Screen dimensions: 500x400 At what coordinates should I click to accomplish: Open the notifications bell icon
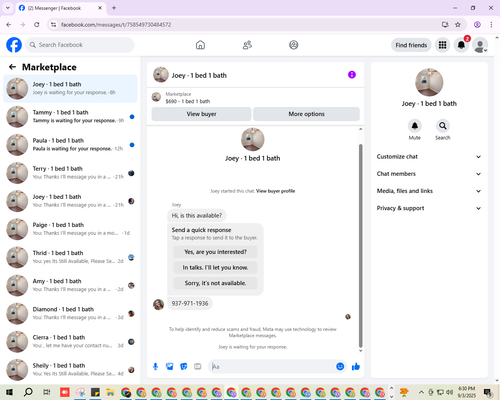coord(461,45)
